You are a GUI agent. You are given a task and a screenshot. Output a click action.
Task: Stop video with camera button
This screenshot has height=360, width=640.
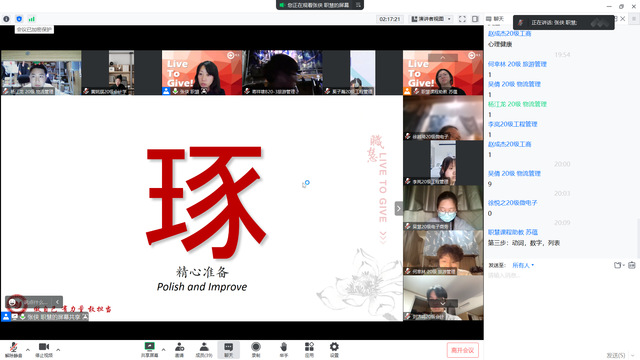[x=44, y=349]
